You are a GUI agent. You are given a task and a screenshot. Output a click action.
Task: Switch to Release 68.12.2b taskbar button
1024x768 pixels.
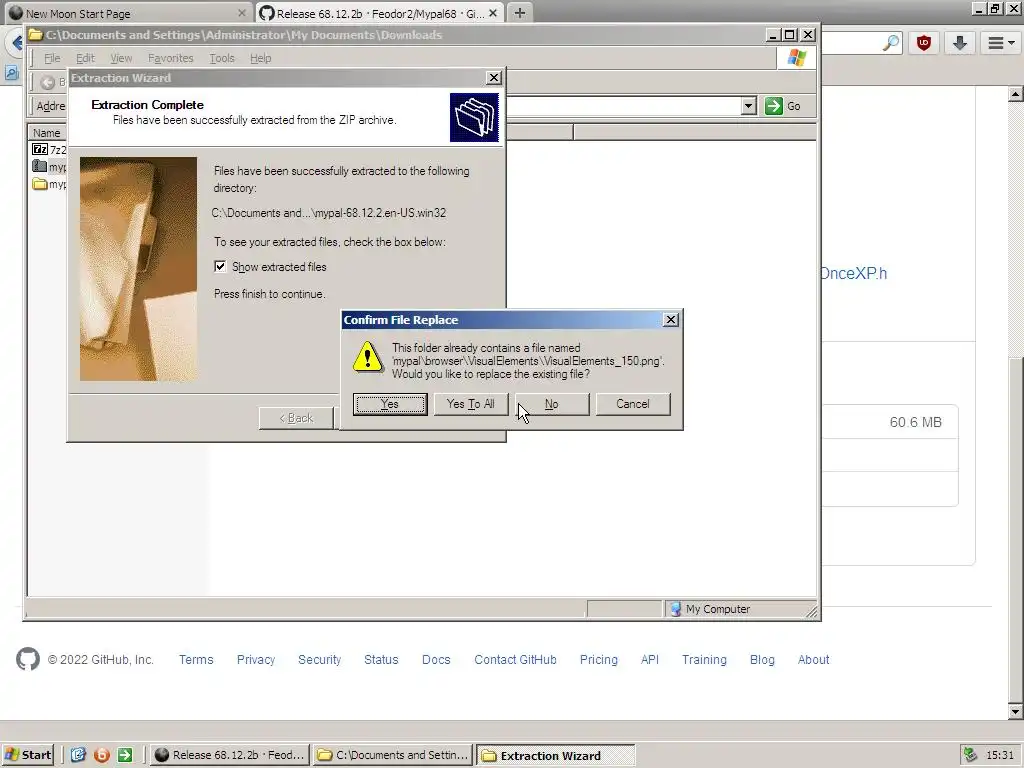230,755
